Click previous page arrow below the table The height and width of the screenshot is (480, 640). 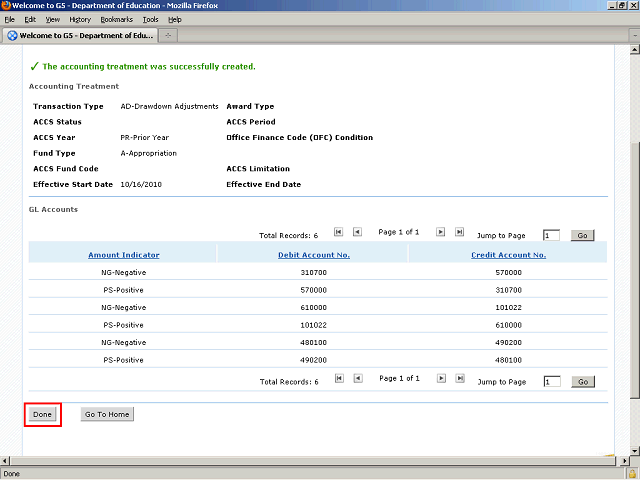tap(357, 379)
